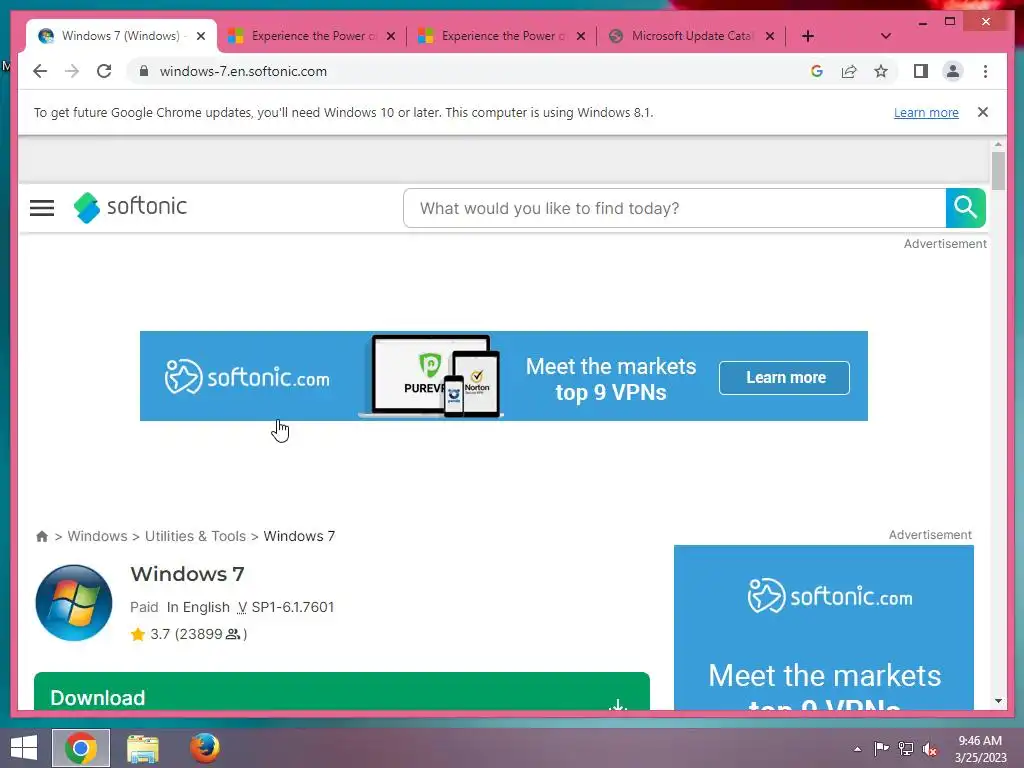
Task: Click the forward navigation arrow
Action: (72, 71)
